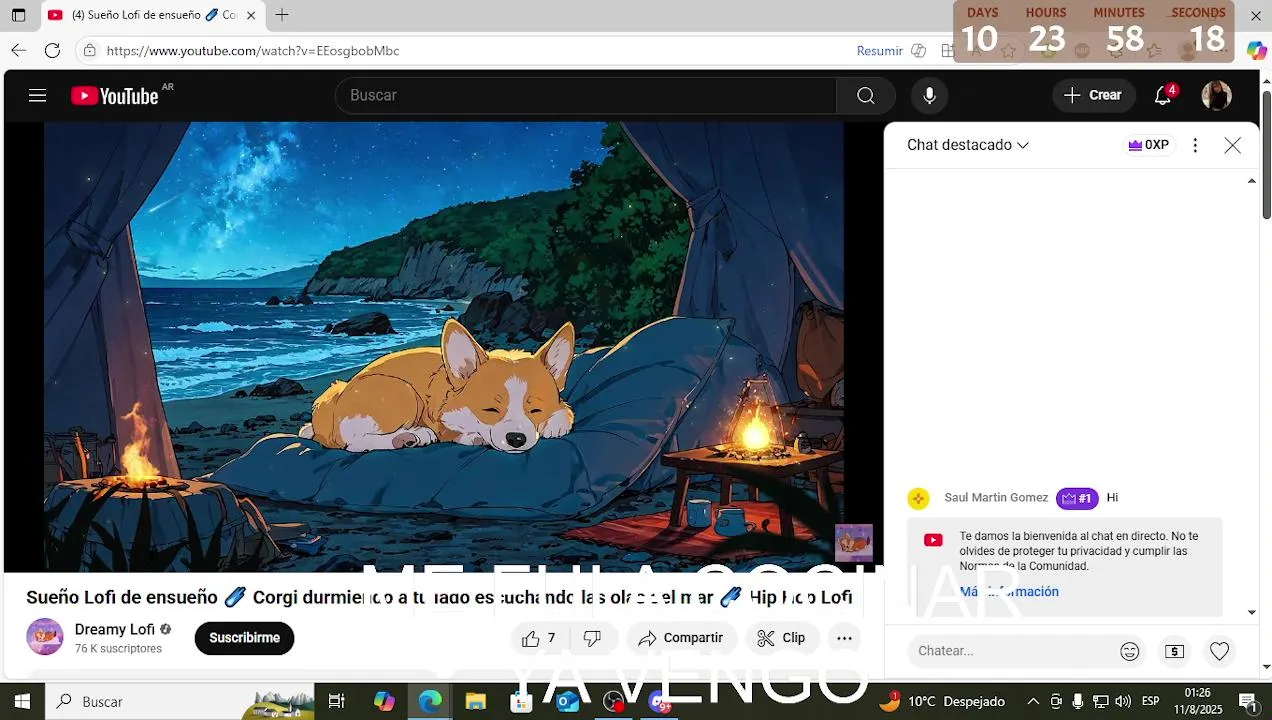This screenshot has height=720, width=1272.
Task: Open YouTube notifications bell
Action: [1163, 95]
